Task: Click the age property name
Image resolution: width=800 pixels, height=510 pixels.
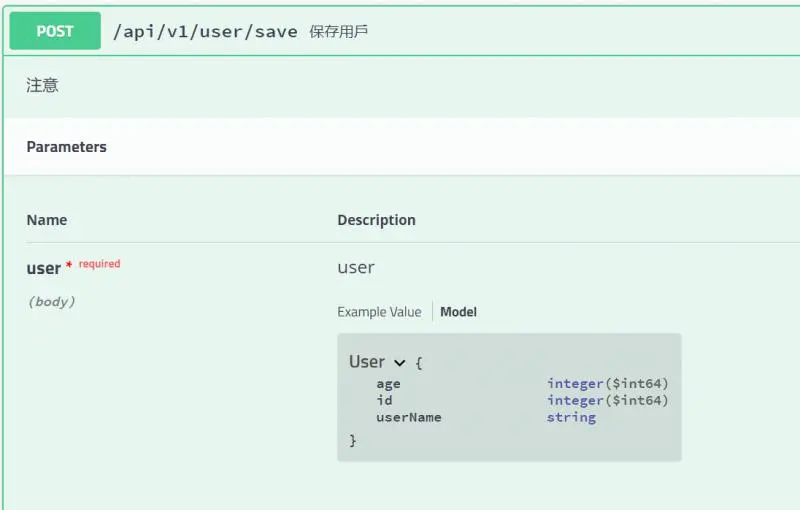Action: [388, 384]
